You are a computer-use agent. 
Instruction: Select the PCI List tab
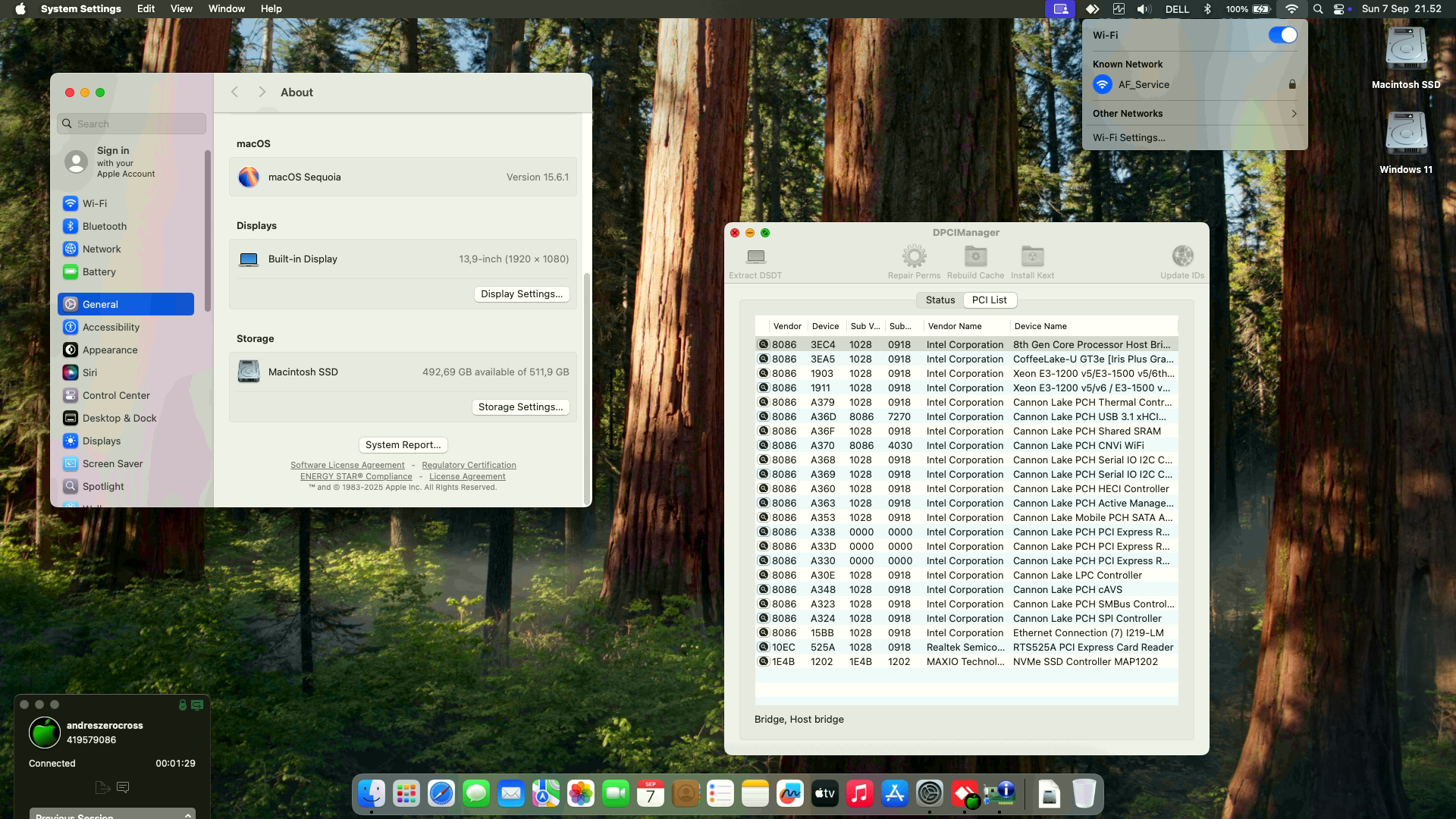click(989, 300)
